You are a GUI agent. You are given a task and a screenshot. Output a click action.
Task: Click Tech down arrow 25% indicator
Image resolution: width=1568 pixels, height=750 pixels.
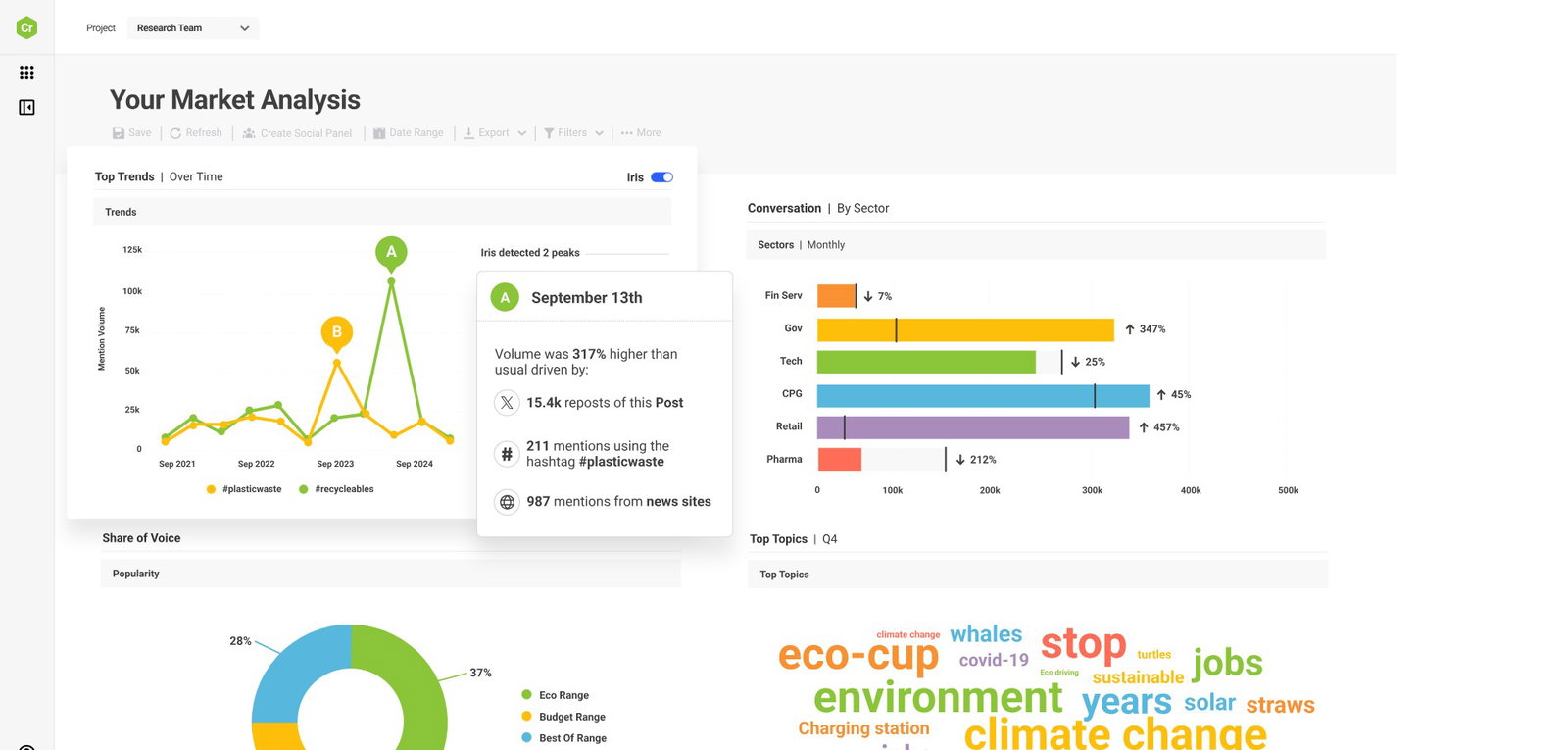(x=1088, y=362)
